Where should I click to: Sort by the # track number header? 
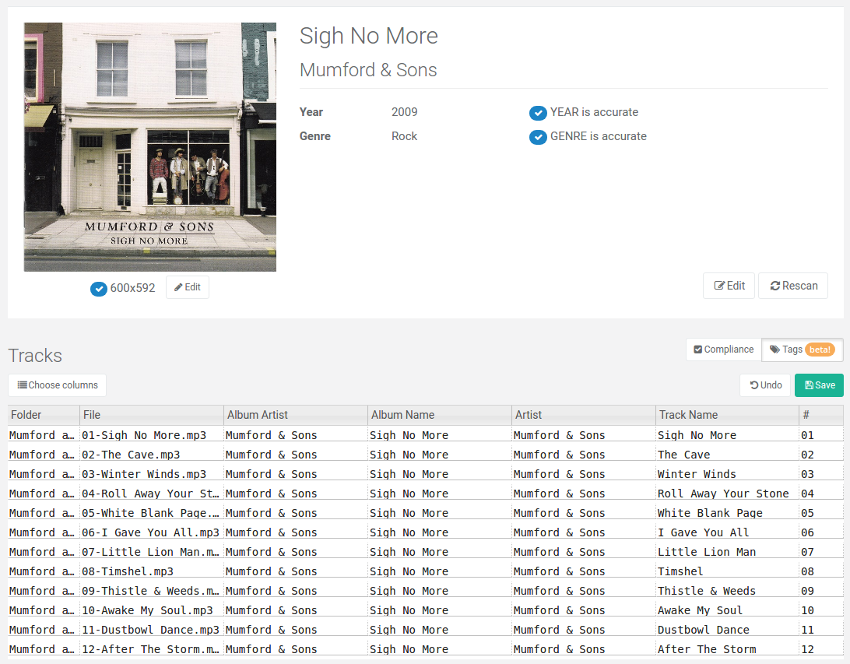coord(821,415)
